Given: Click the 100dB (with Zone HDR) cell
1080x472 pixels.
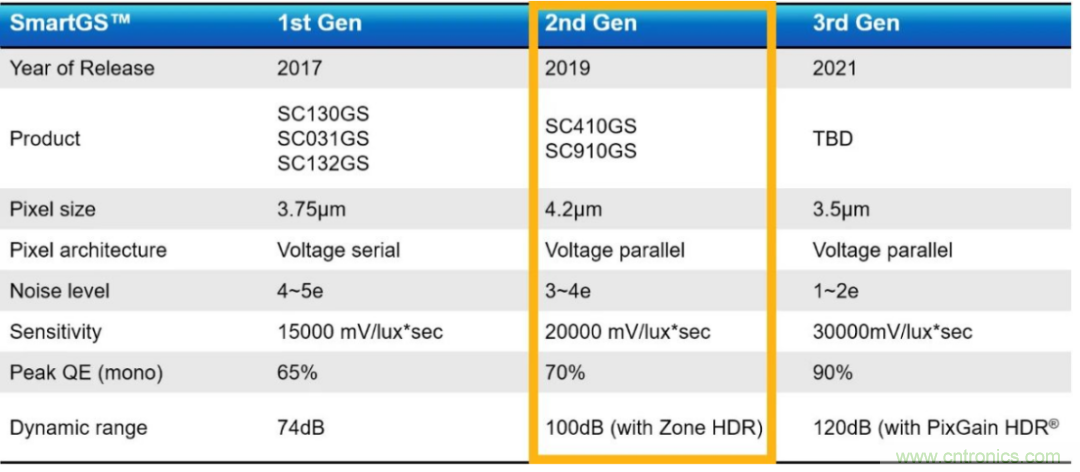Looking at the screenshot, I should click(x=654, y=428).
